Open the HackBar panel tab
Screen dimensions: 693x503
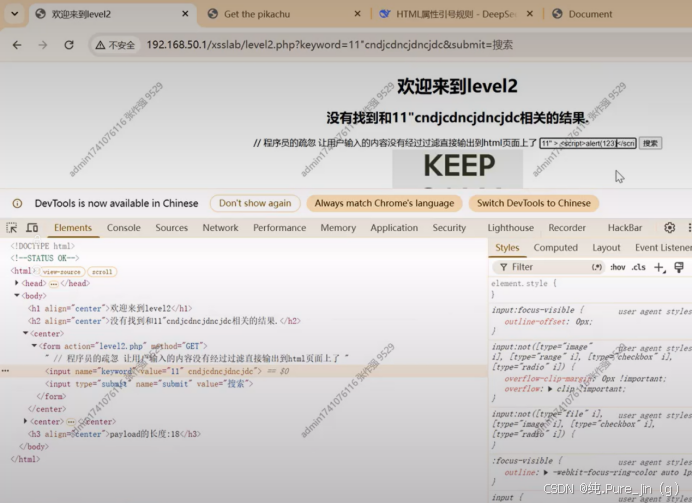tap(624, 228)
